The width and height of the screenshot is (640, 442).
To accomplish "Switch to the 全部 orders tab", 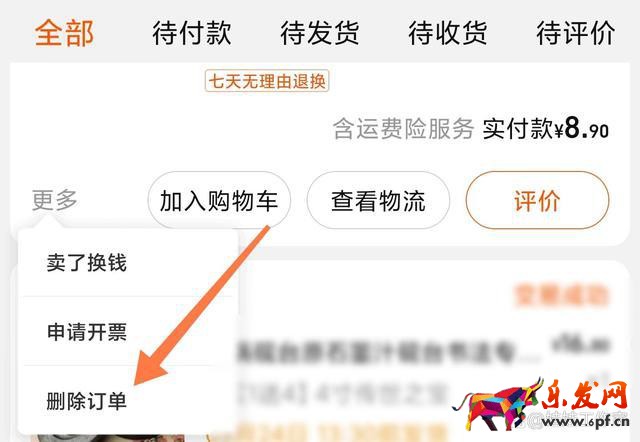I will coord(64,33).
